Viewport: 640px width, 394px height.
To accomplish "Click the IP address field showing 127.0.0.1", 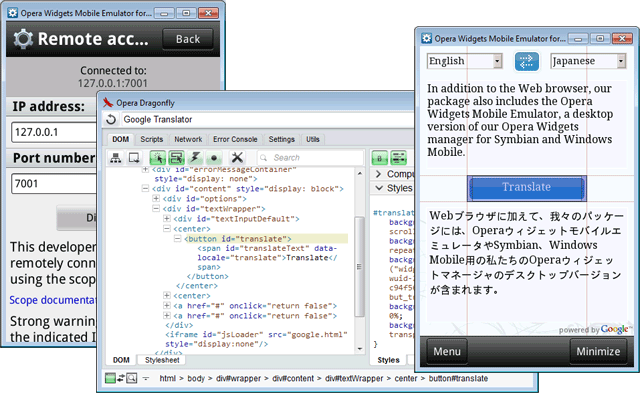I will pos(54,132).
